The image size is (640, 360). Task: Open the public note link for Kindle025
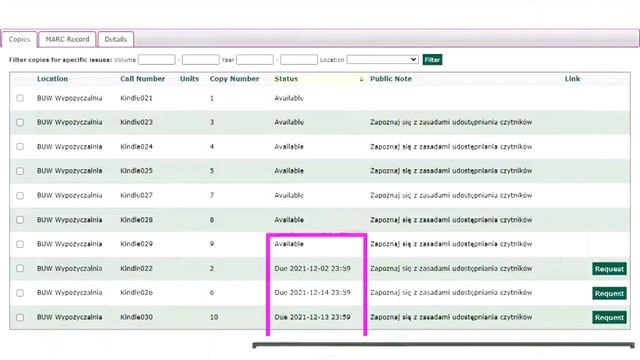[451, 171]
